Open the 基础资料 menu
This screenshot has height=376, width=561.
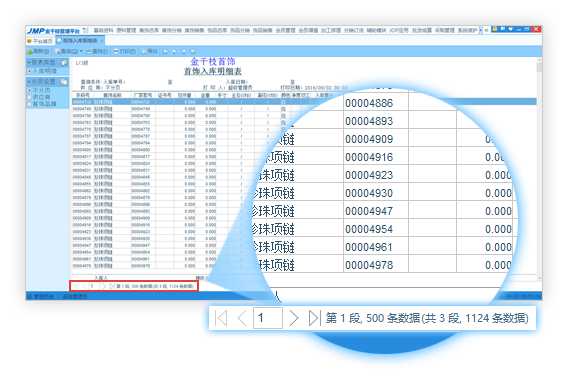click(x=103, y=30)
